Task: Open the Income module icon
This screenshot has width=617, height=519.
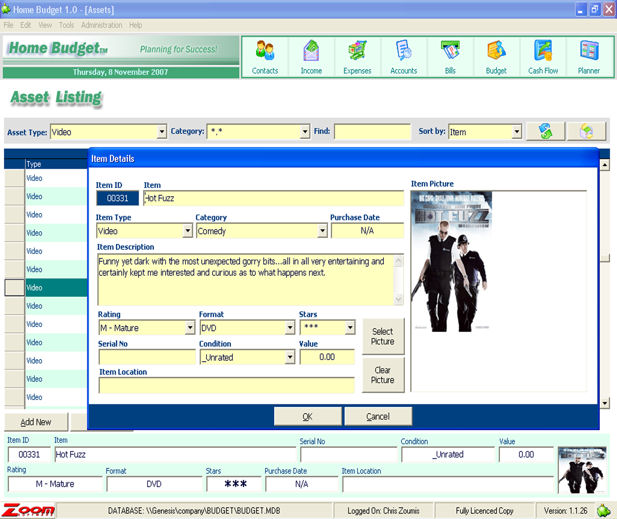Action: (x=310, y=56)
